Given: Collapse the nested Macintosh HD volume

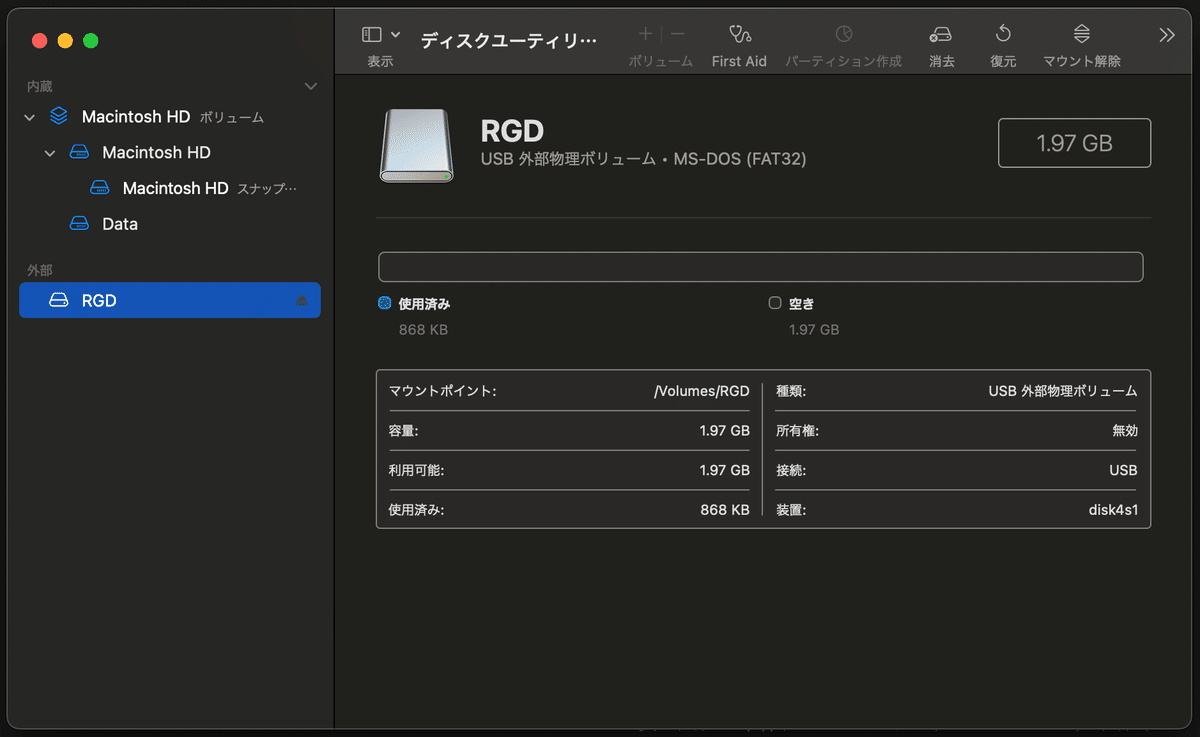Looking at the screenshot, I should (50, 153).
